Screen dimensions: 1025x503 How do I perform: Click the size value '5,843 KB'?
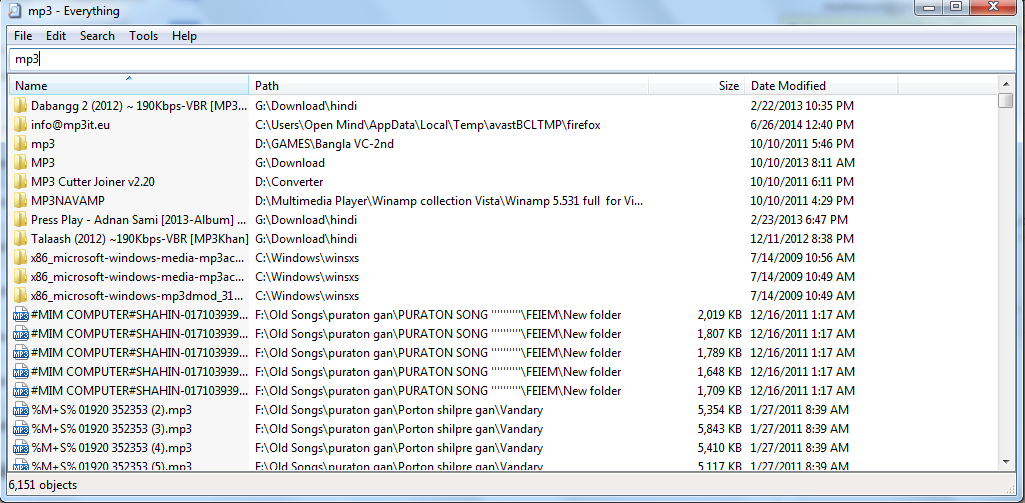pos(719,429)
